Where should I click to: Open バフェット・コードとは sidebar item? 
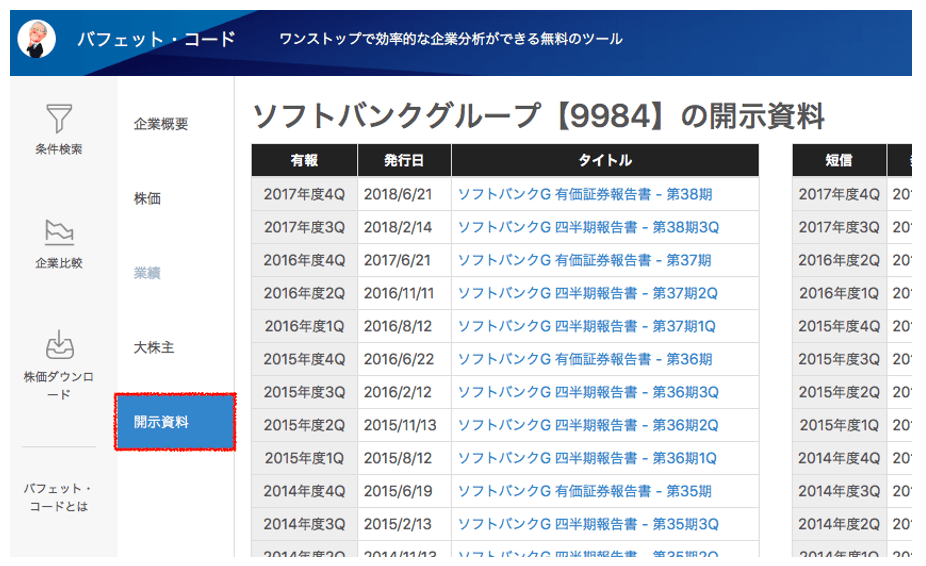(x=59, y=497)
